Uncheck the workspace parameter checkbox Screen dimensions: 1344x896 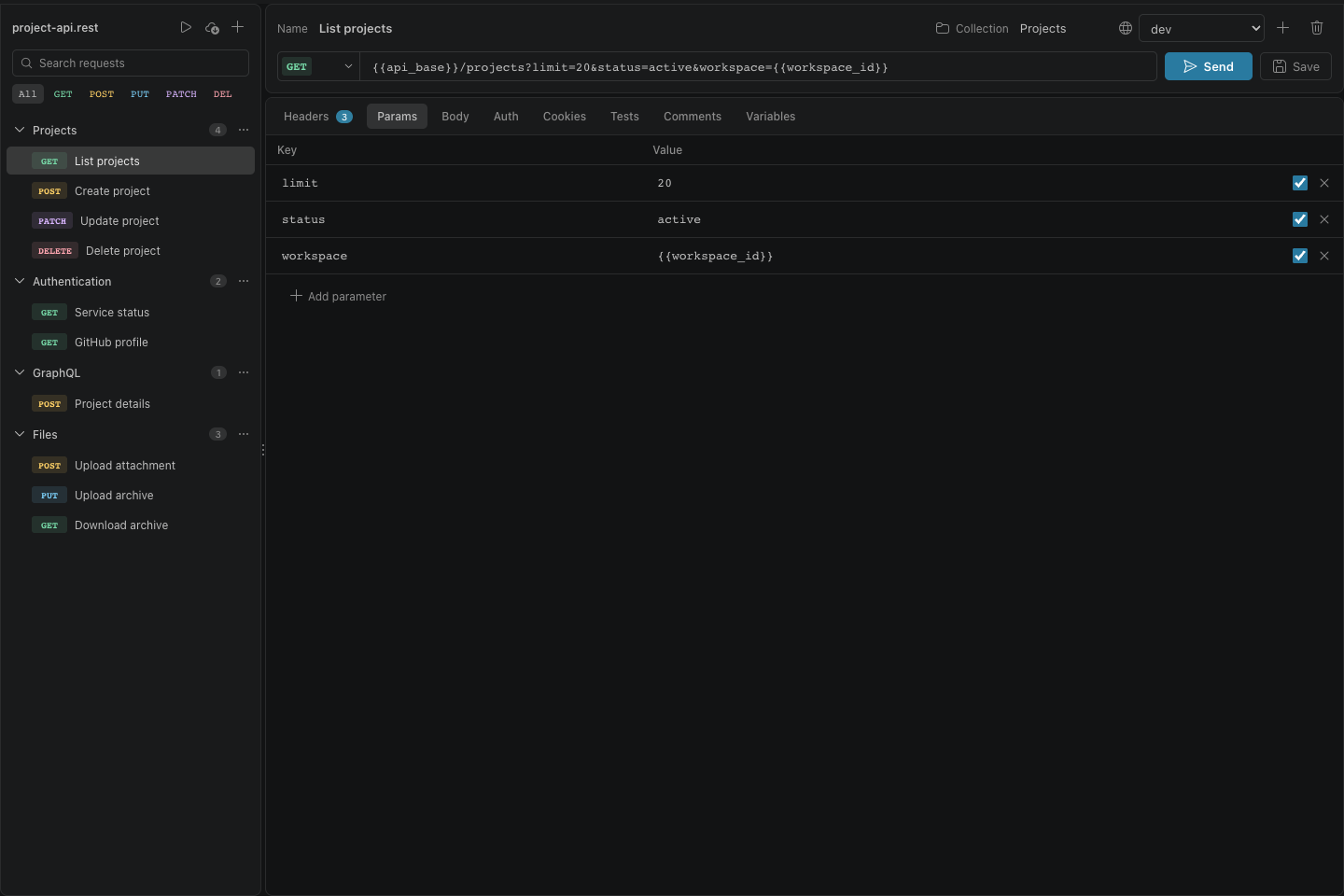[x=1300, y=256]
